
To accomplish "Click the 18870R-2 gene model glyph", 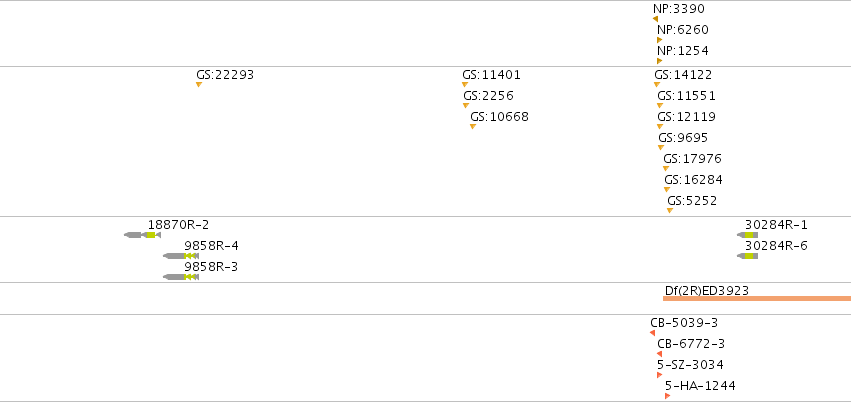I will click(x=142, y=235).
